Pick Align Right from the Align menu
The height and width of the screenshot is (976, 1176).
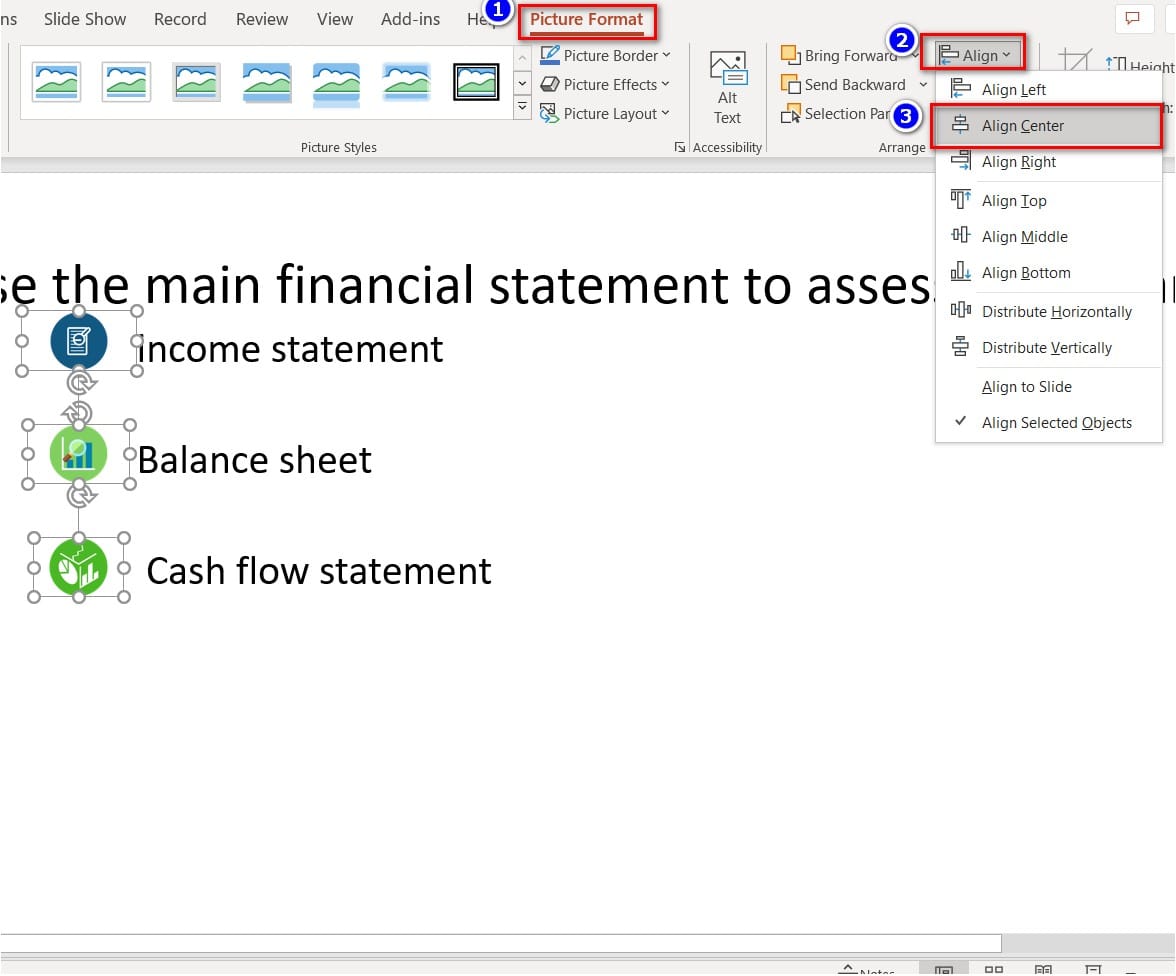1048,161
